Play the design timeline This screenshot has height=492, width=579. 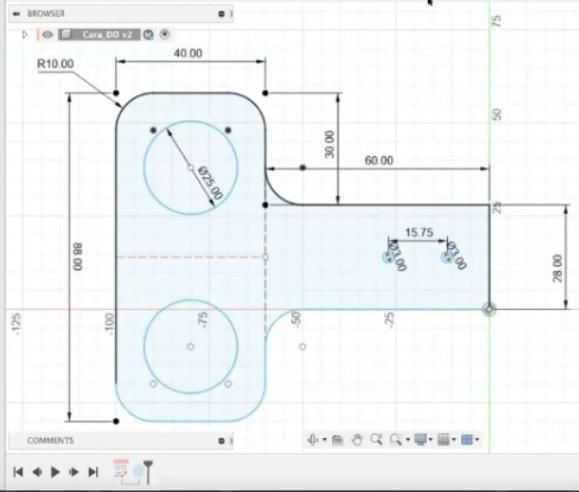[55, 472]
